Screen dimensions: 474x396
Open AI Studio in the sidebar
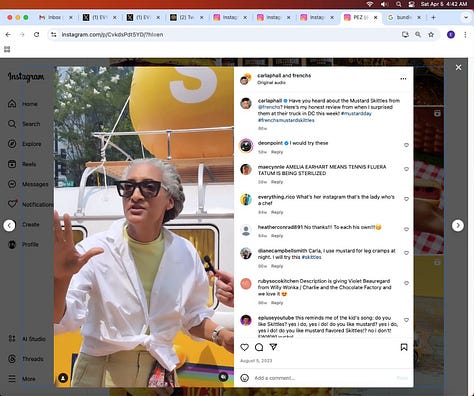coord(26,339)
